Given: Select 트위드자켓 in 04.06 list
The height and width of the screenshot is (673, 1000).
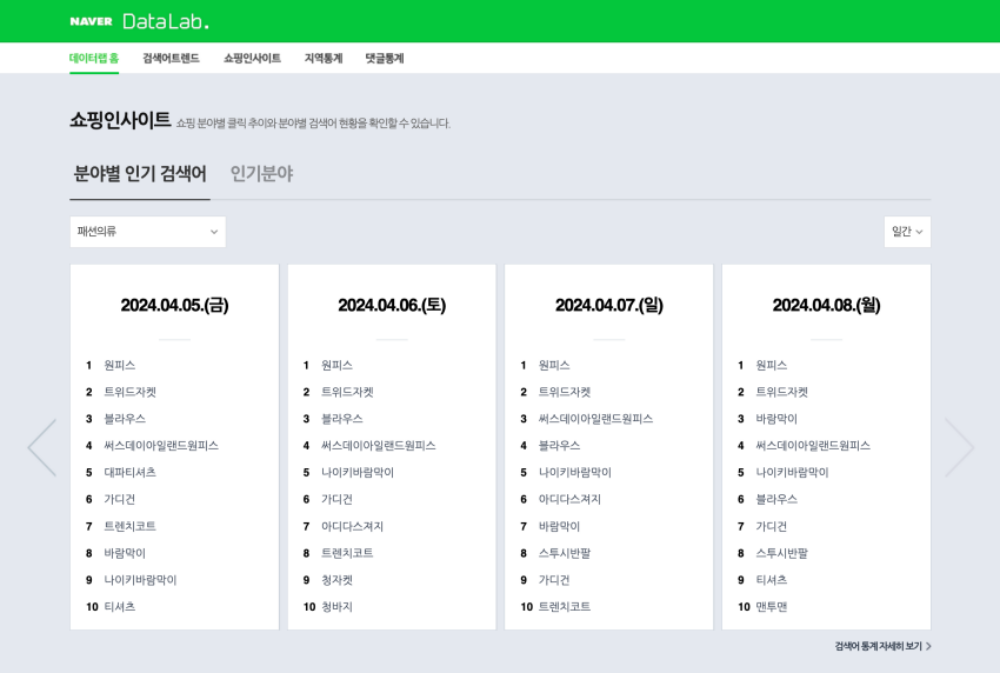Looking at the screenshot, I should pyautogui.click(x=347, y=392).
